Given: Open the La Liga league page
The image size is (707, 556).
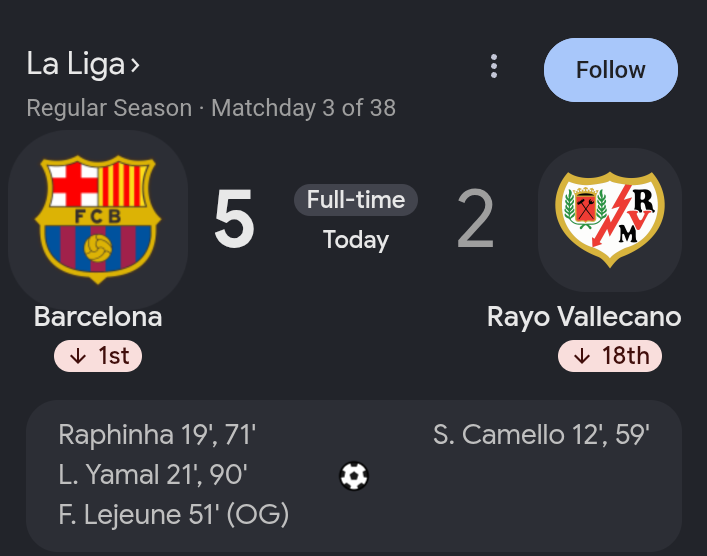Looking at the screenshot, I should click(x=75, y=64).
